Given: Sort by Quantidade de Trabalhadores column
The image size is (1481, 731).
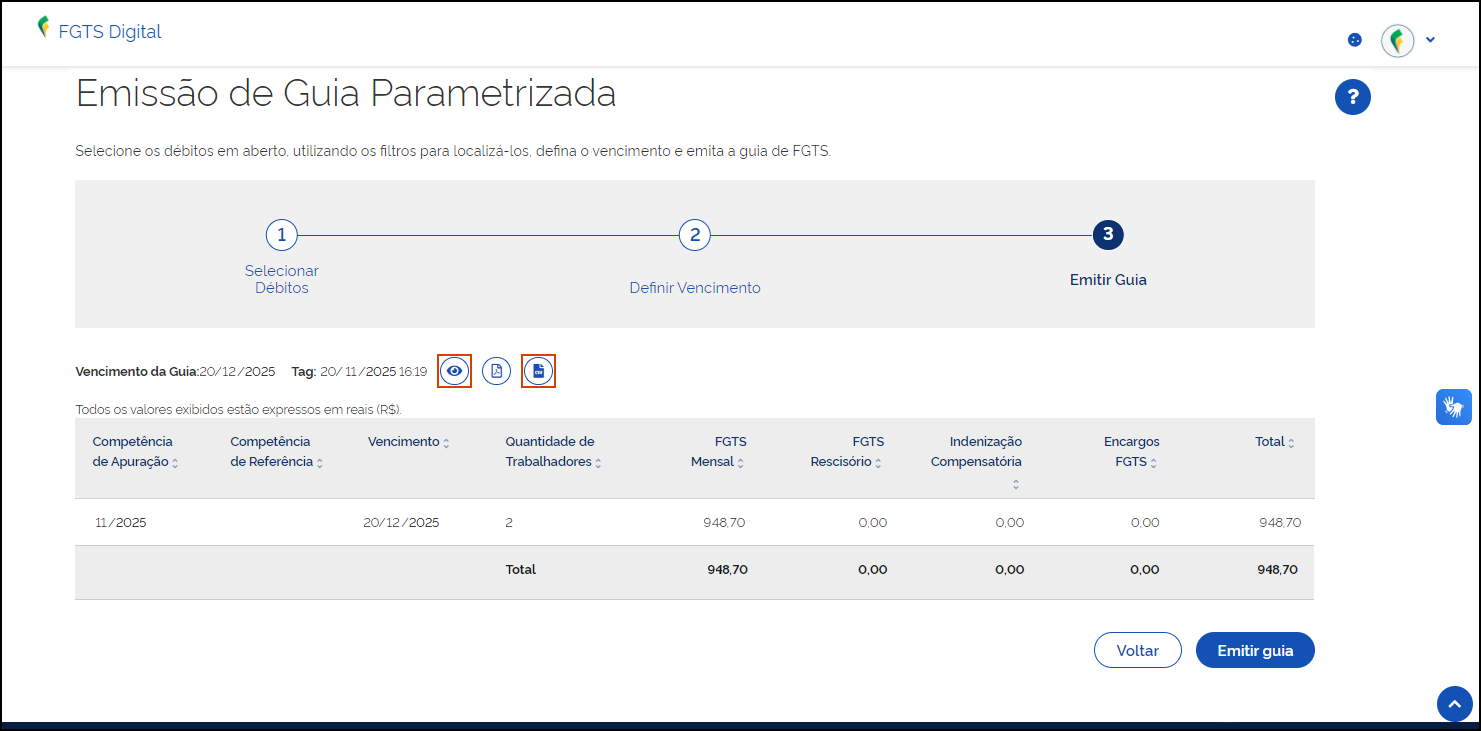Looking at the screenshot, I should point(598,463).
